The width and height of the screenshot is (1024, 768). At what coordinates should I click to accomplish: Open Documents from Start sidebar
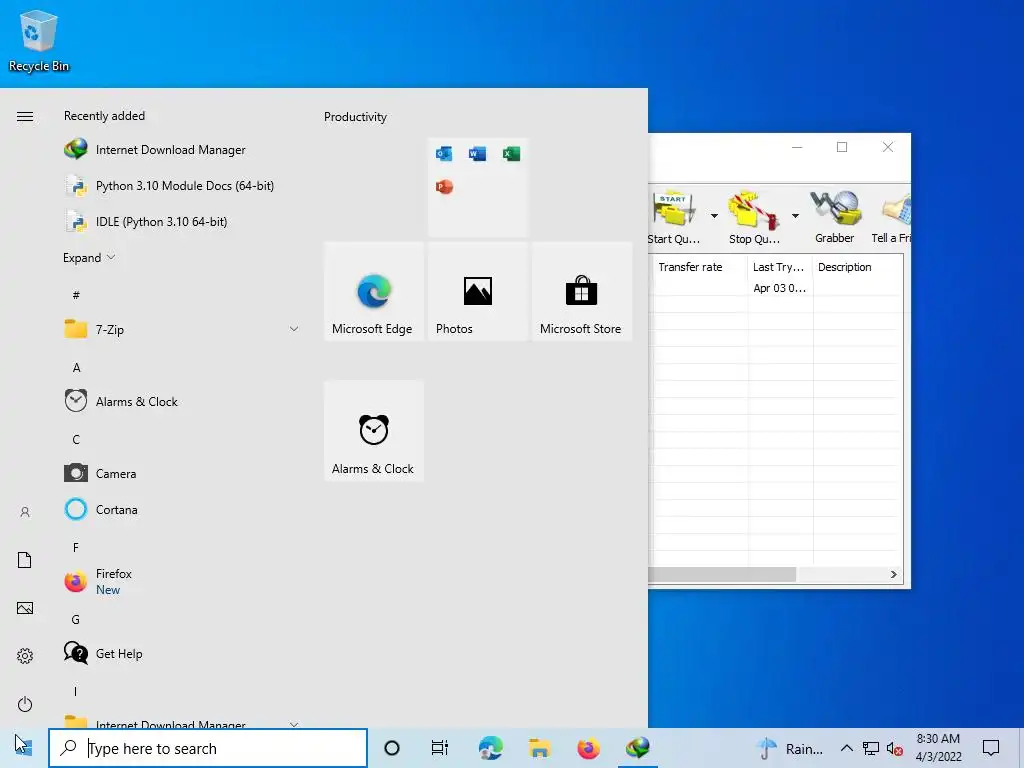(25, 560)
